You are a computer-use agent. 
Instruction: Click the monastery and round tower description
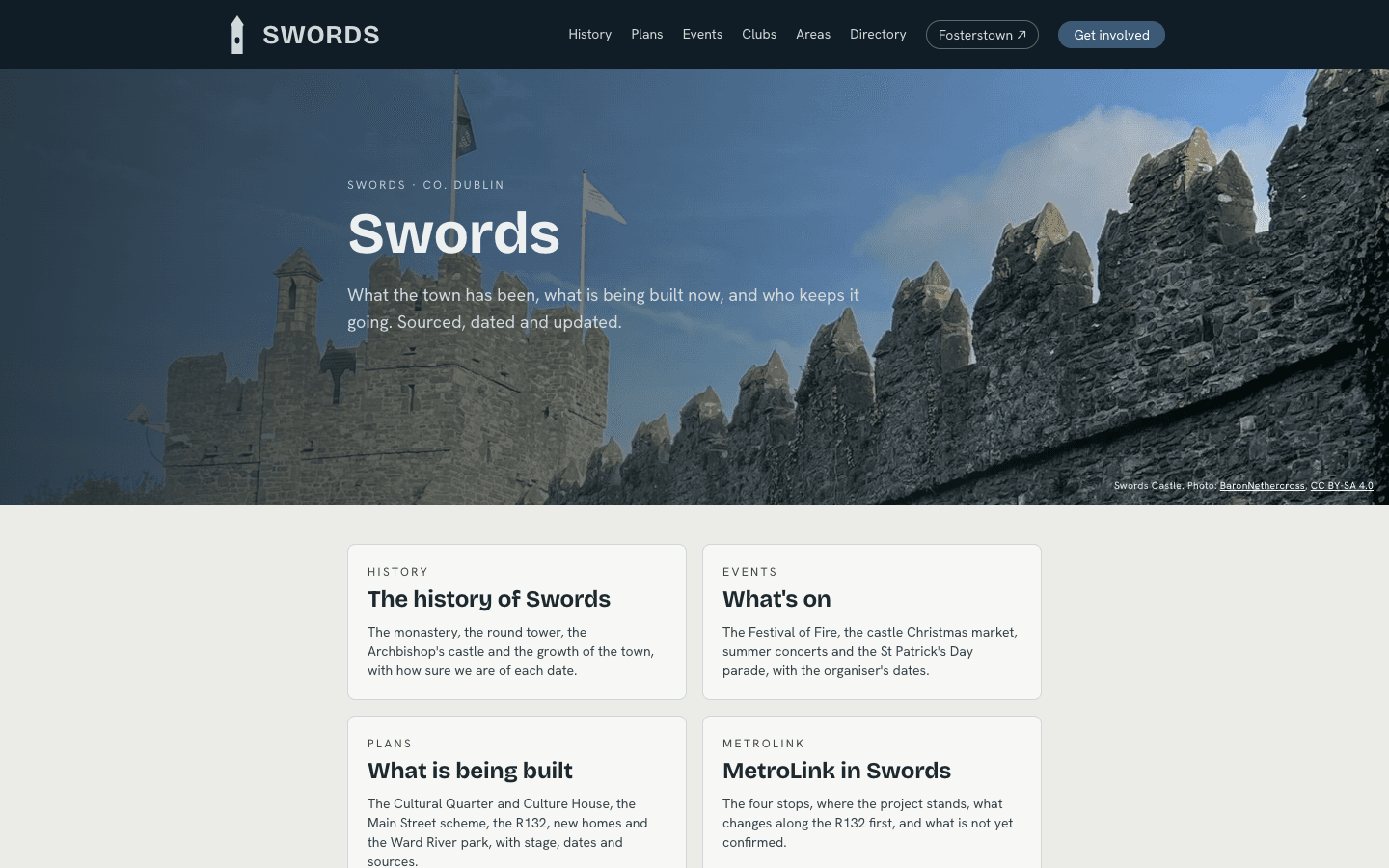[x=511, y=651]
